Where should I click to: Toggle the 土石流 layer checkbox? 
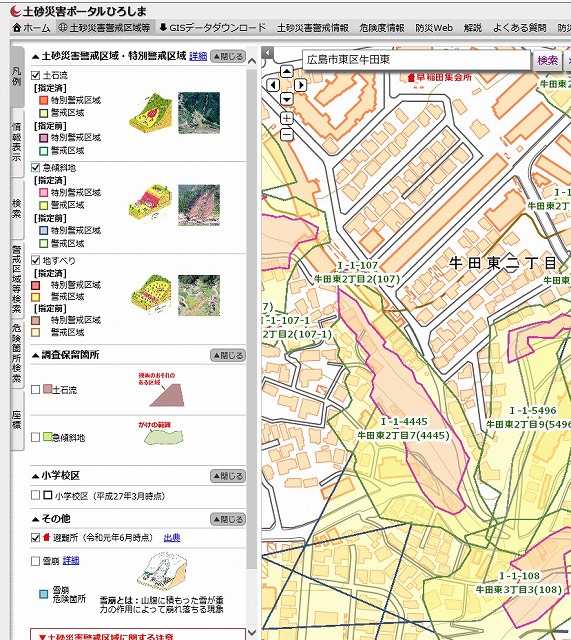pyautogui.click(x=36, y=75)
